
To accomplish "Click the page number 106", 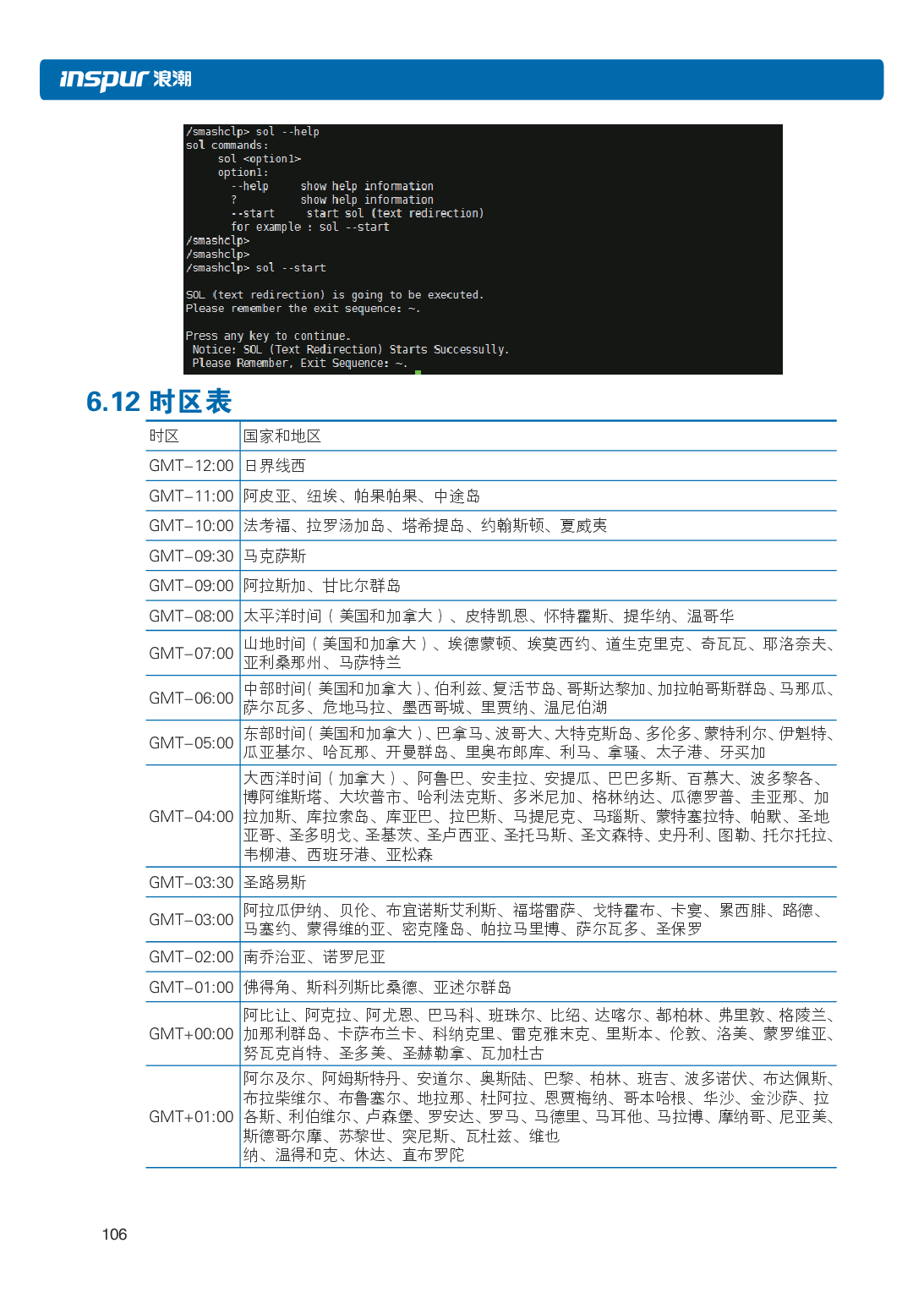I will click(114, 1235).
